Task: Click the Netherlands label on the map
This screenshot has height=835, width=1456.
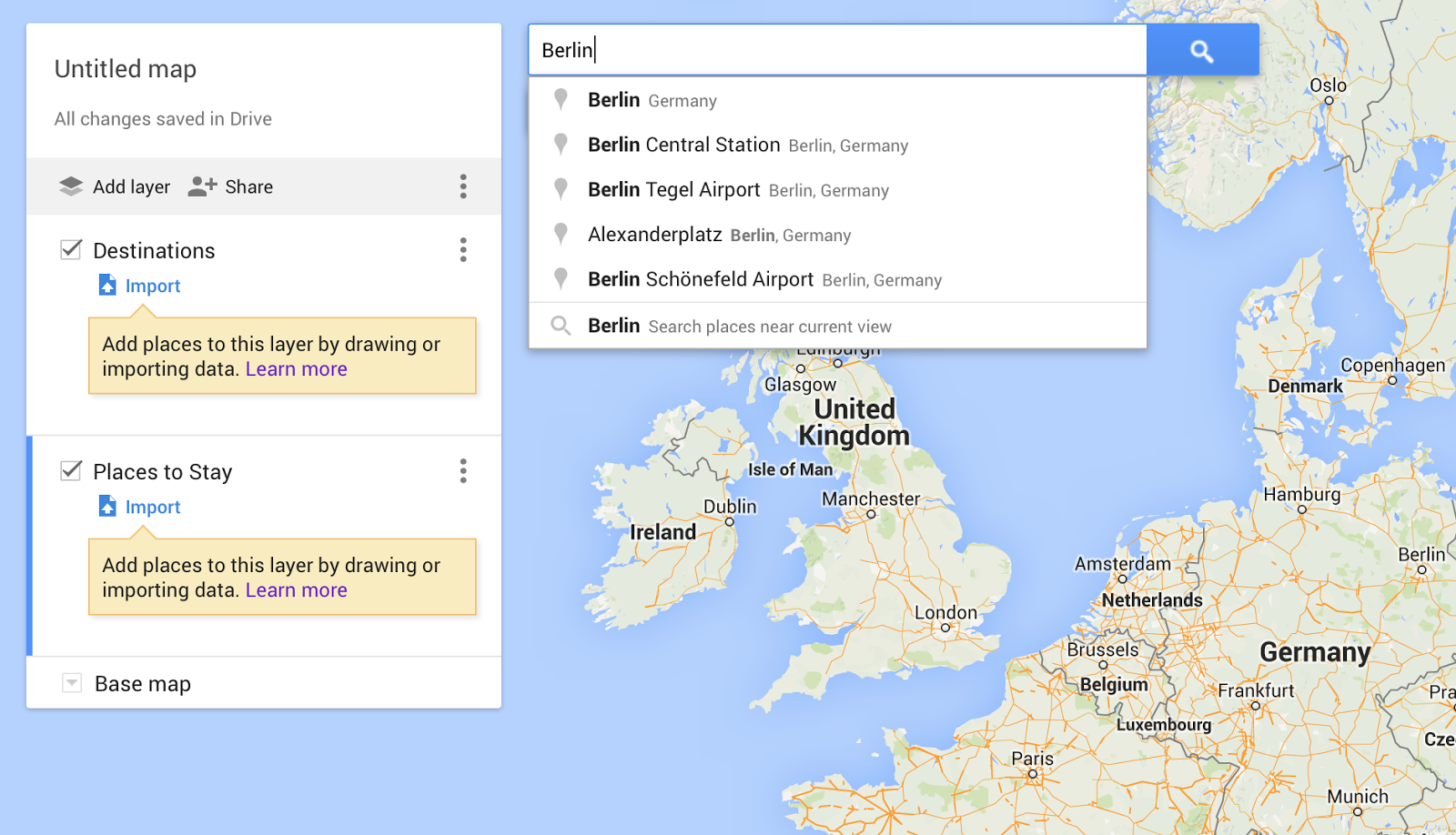Action: [x=1152, y=600]
